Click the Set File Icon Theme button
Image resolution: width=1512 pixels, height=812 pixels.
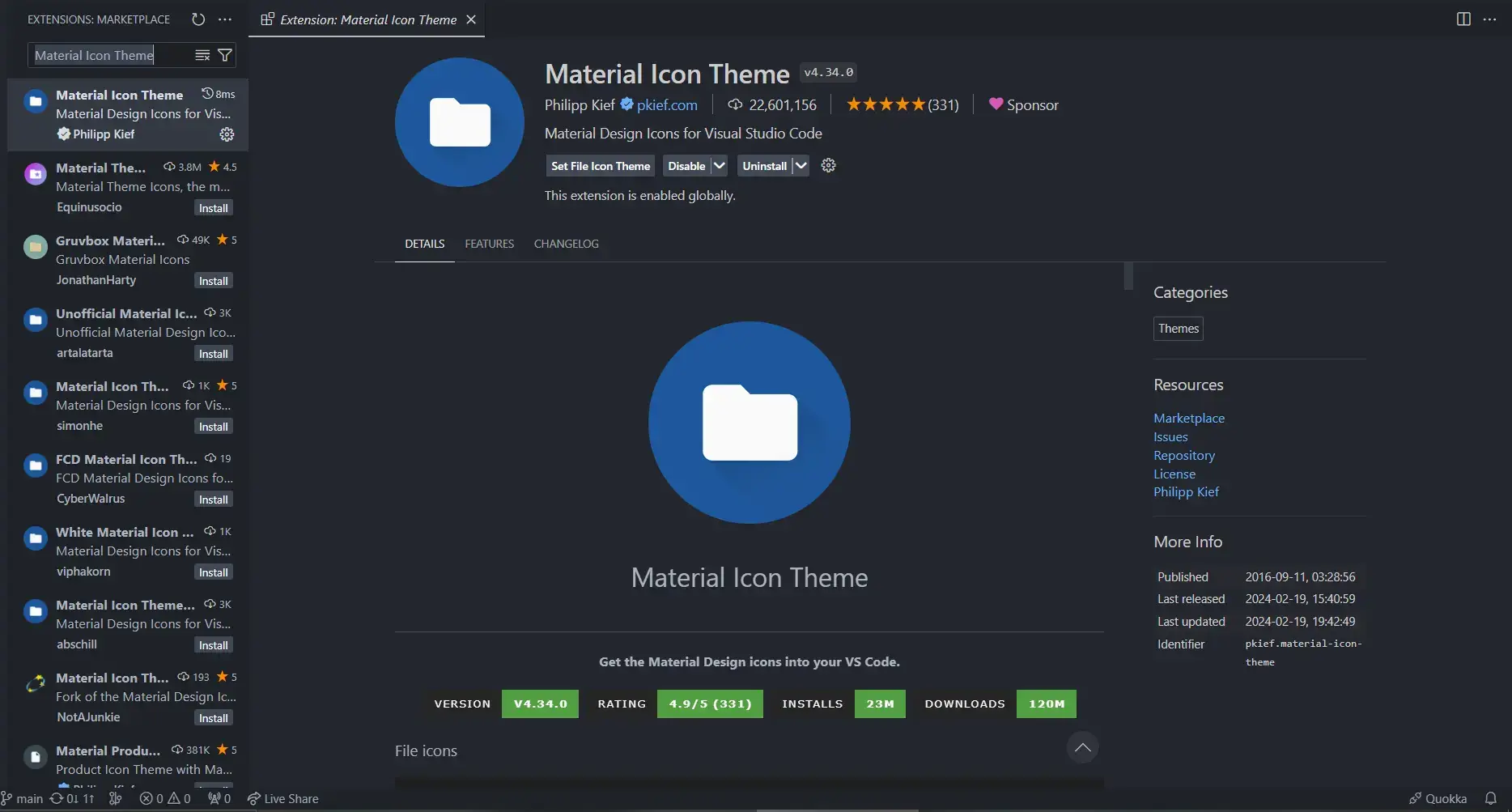[601, 166]
